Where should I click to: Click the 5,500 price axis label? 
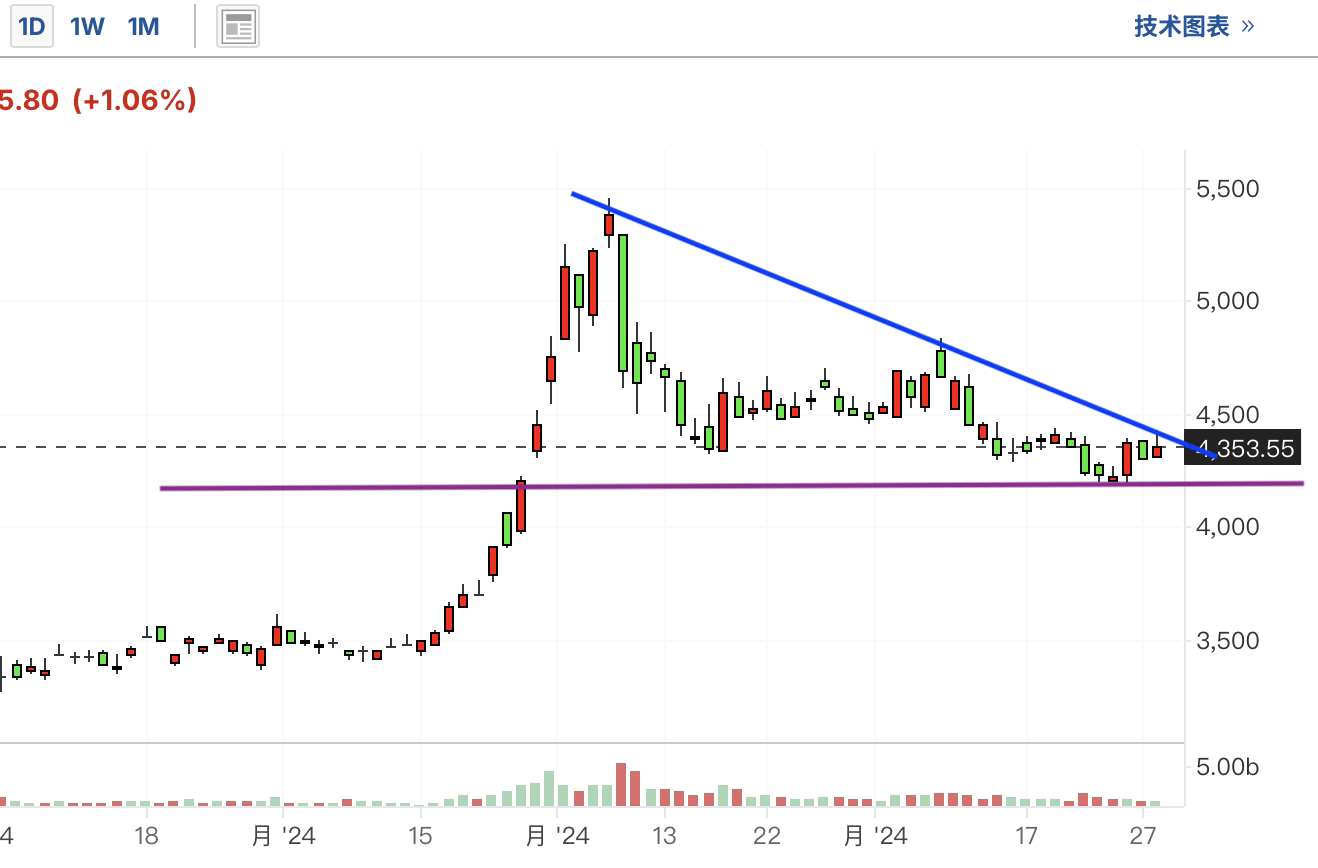1227,189
